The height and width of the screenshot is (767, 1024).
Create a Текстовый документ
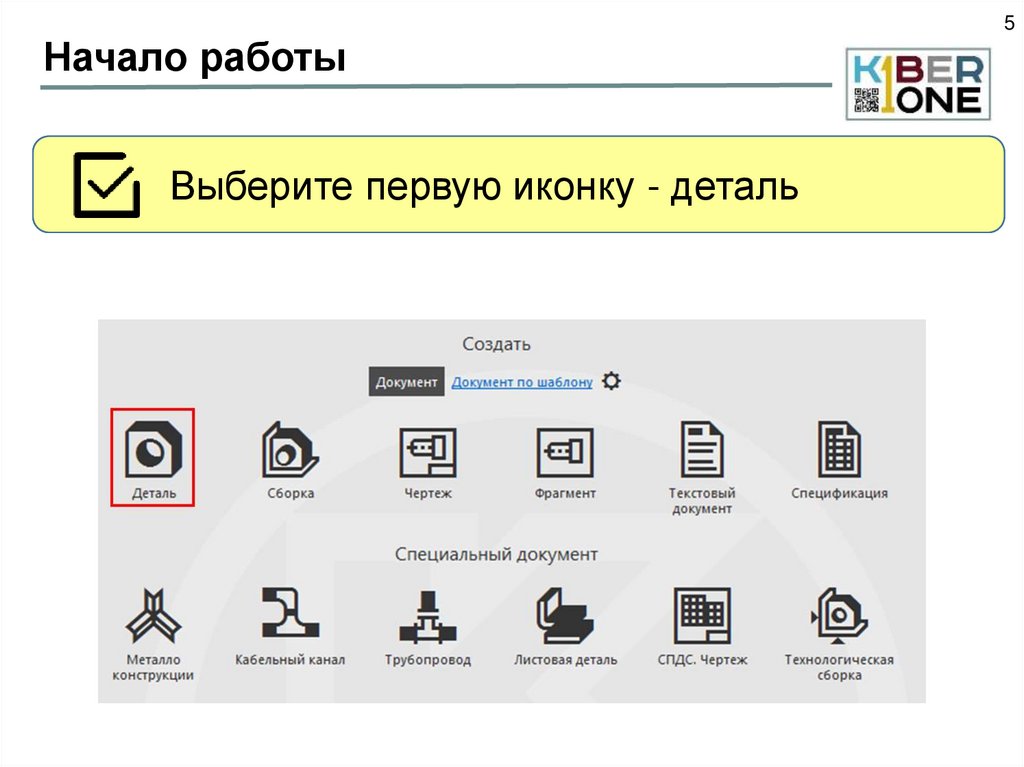[x=702, y=449]
